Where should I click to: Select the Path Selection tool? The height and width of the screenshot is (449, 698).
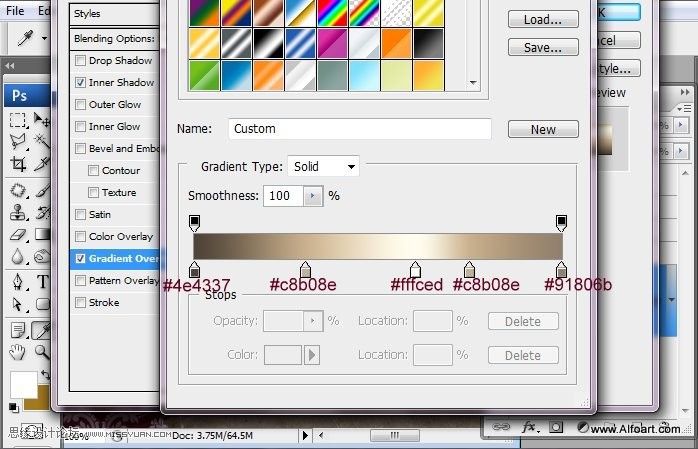18,304
